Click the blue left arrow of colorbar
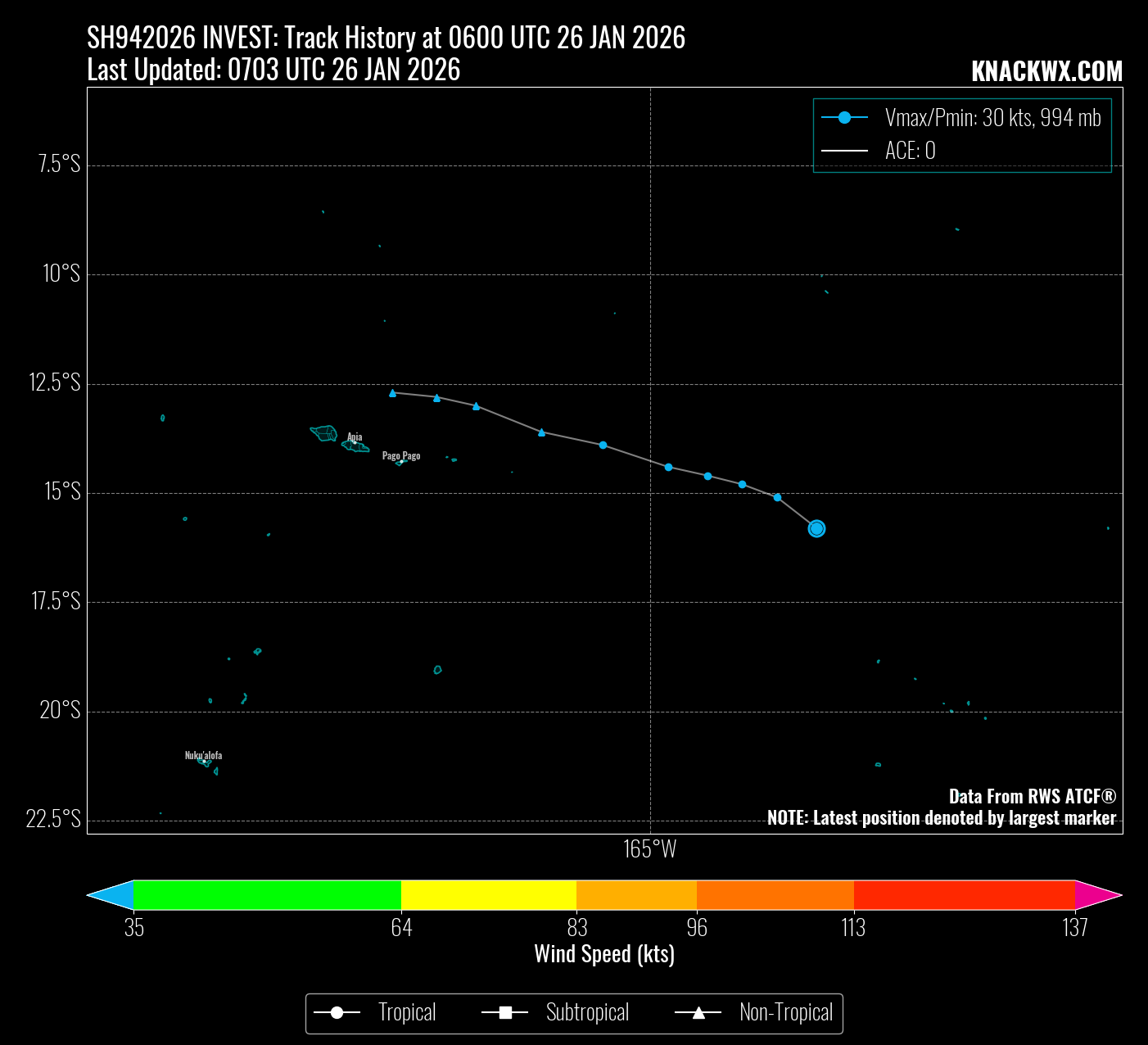The height and width of the screenshot is (1045, 1148). tap(112, 895)
